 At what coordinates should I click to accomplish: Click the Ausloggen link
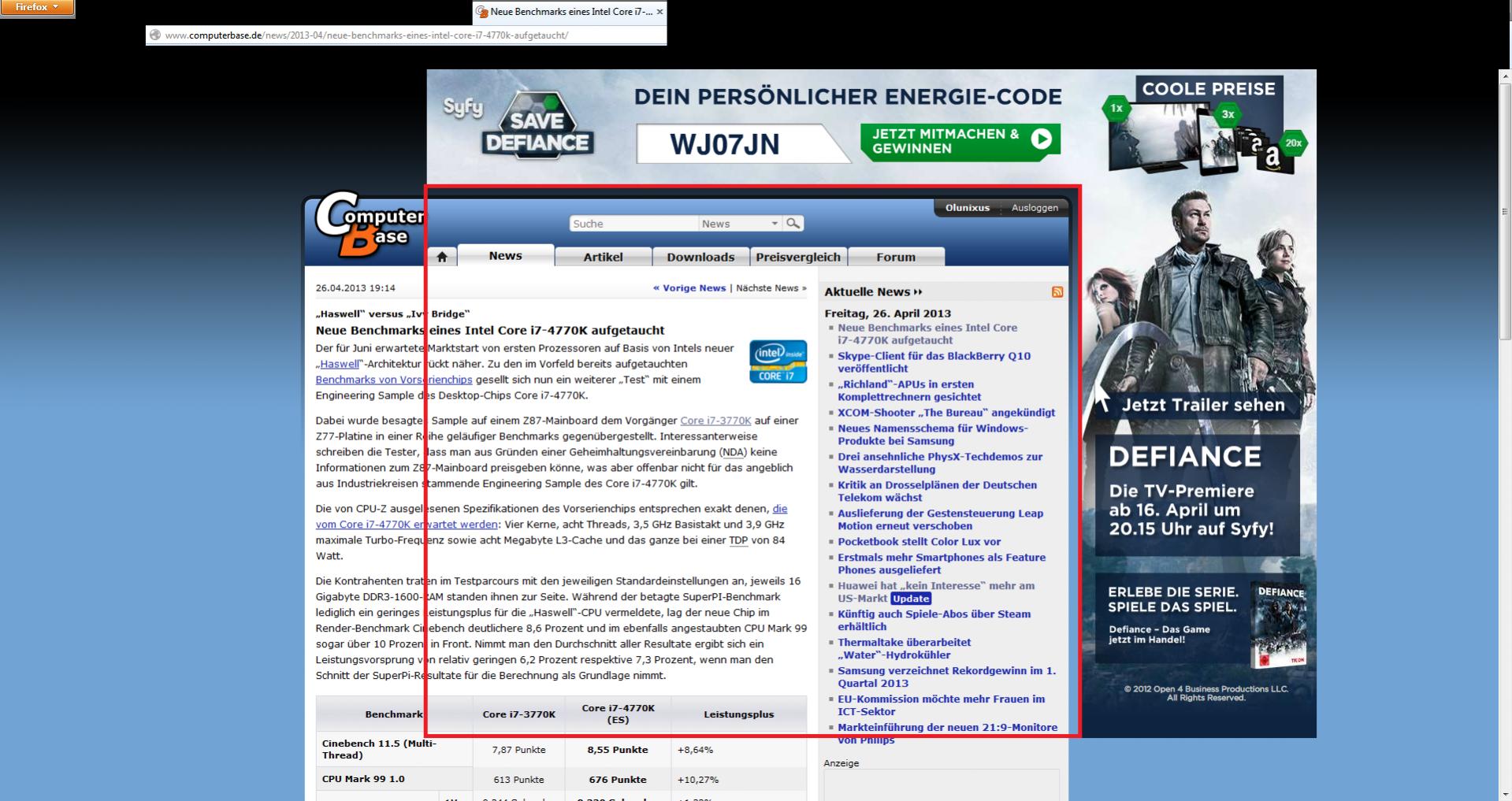pos(1035,208)
